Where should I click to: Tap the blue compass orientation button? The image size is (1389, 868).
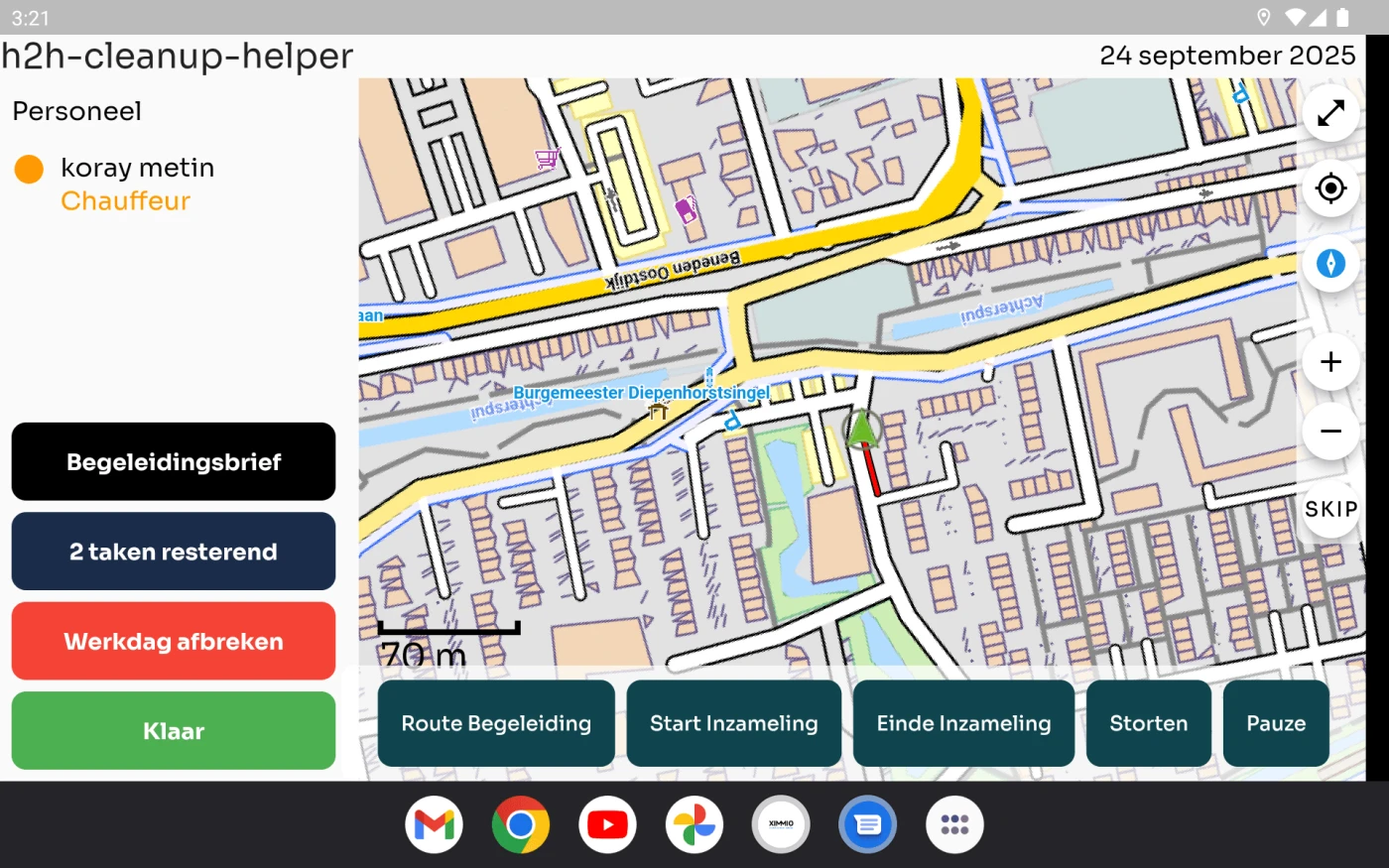pyautogui.click(x=1330, y=263)
